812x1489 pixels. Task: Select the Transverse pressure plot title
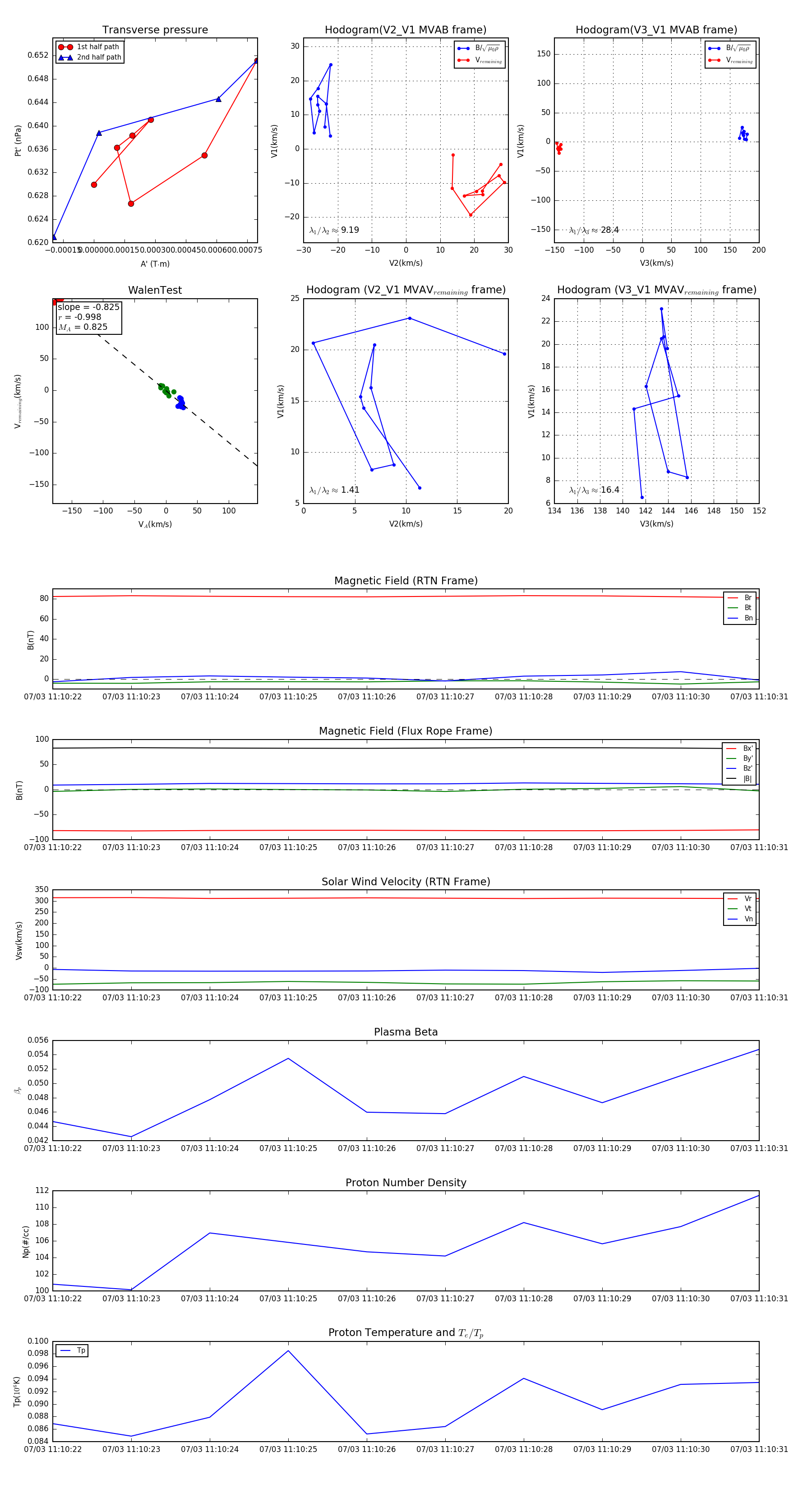pyautogui.click(x=155, y=30)
